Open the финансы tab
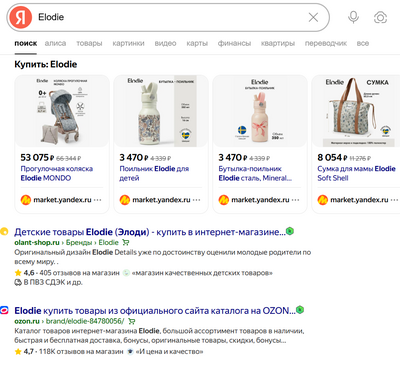 pos(234,43)
